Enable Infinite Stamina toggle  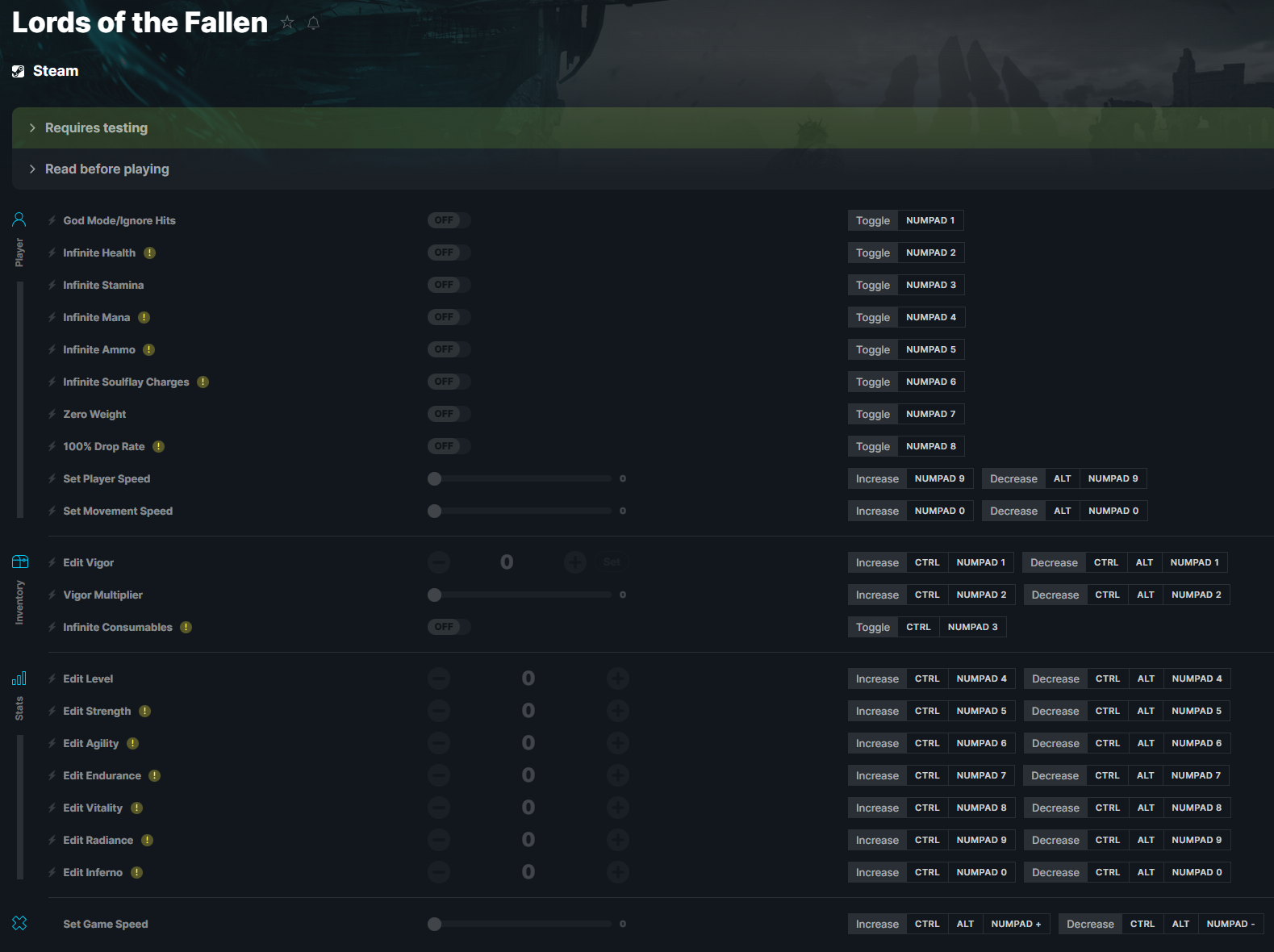tap(449, 285)
